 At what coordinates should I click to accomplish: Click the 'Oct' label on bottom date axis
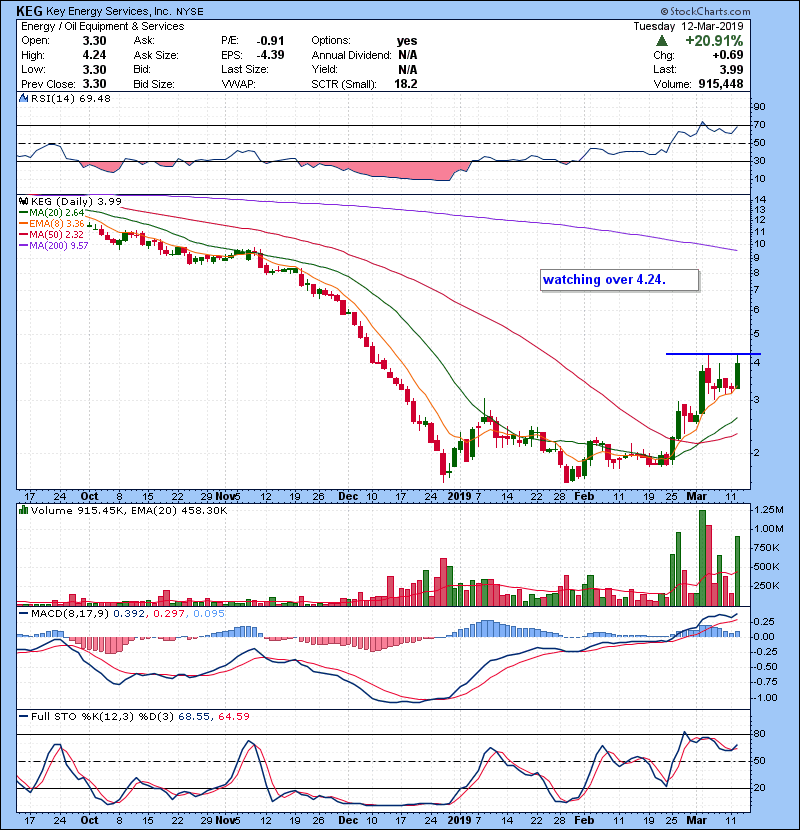click(89, 820)
